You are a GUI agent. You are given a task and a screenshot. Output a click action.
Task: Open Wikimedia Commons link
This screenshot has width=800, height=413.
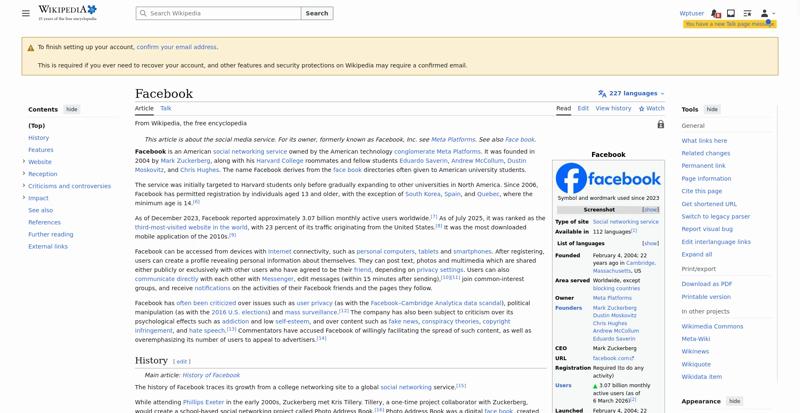point(712,326)
